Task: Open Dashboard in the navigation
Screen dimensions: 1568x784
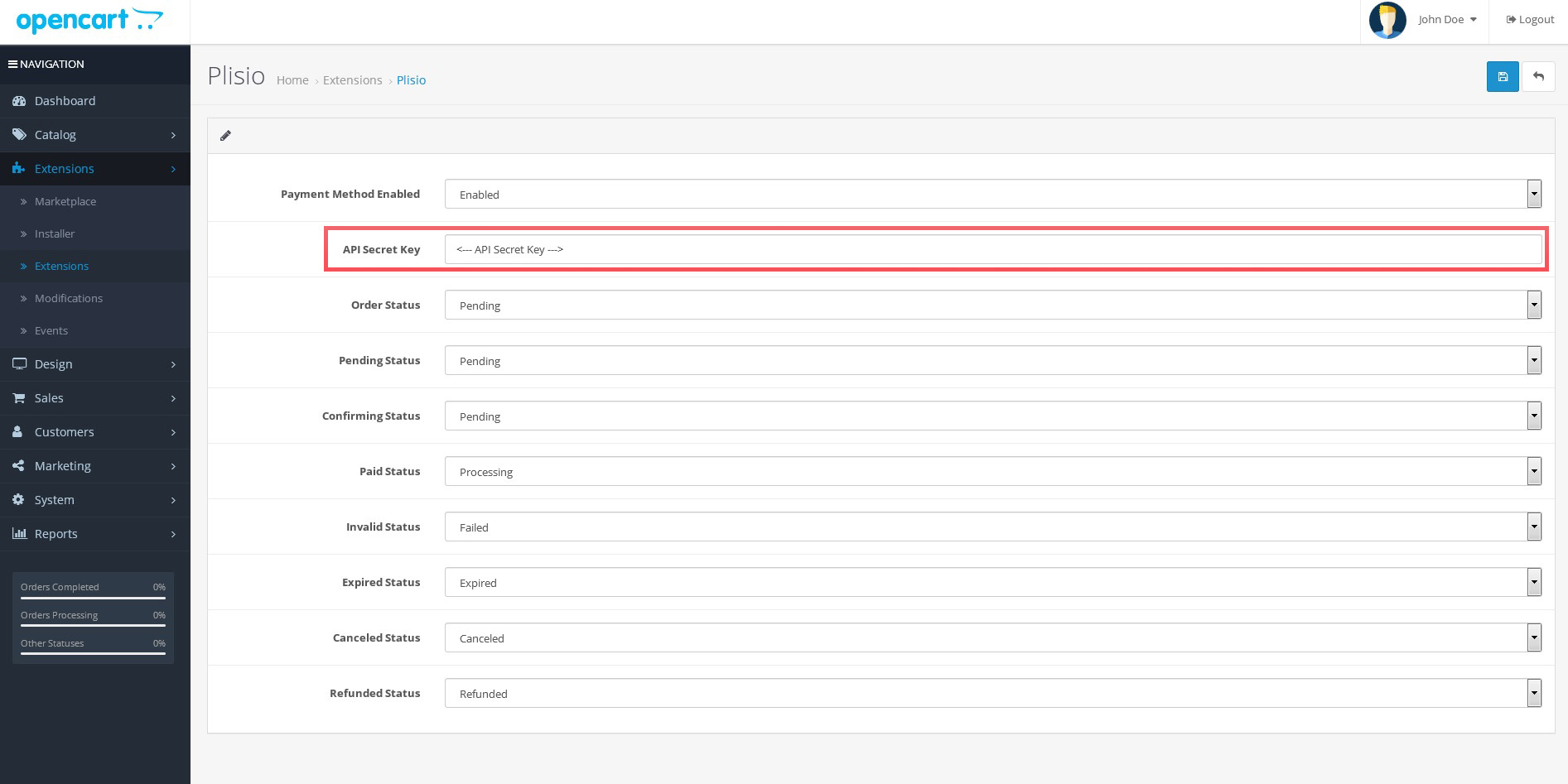Action: click(x=95, y=101)
